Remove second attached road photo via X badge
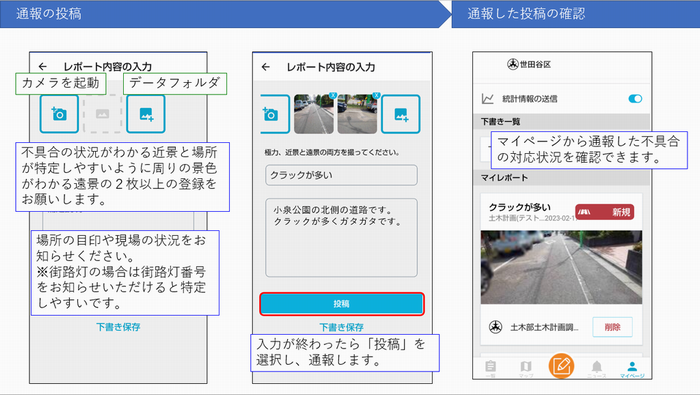700x395 pixels. point(376,95)
